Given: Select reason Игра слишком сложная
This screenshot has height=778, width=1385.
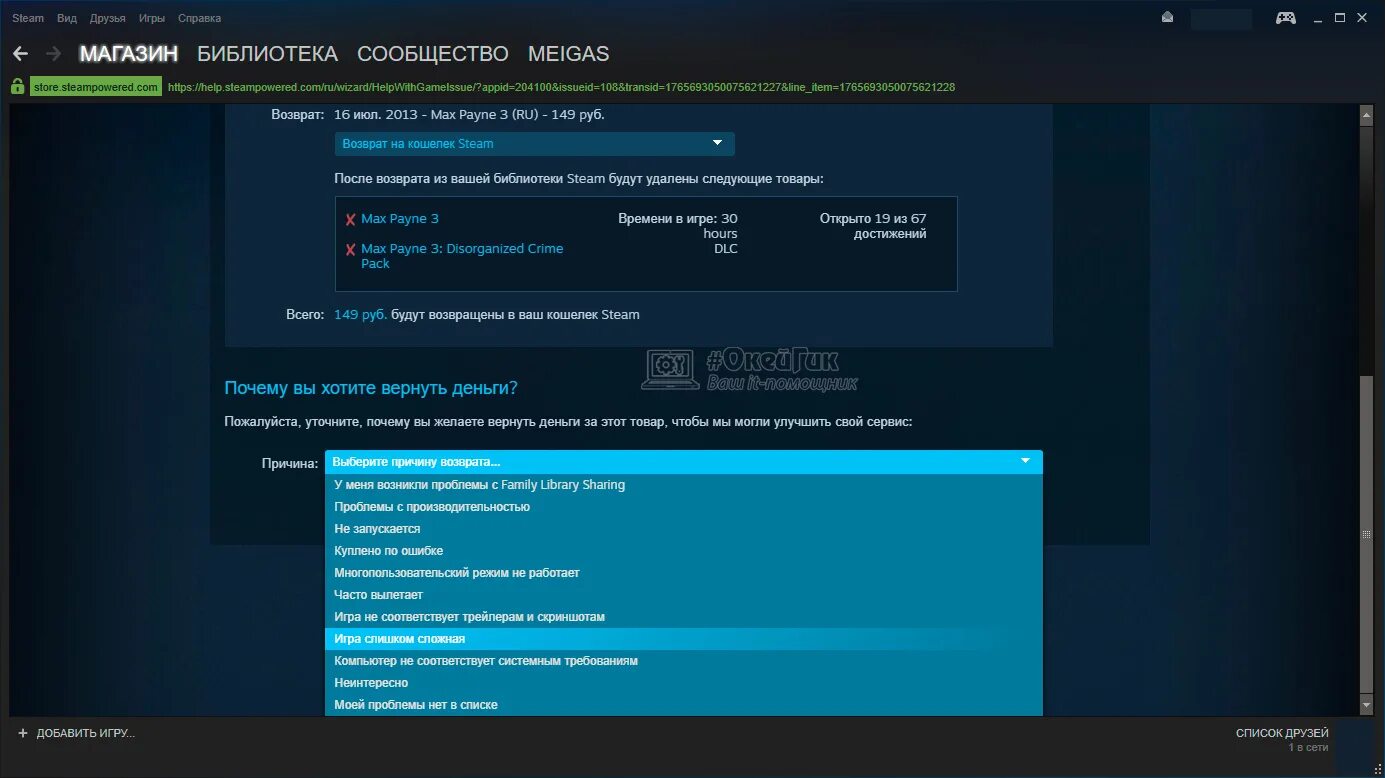Looking at the screenshot, I should pos(683,639).
